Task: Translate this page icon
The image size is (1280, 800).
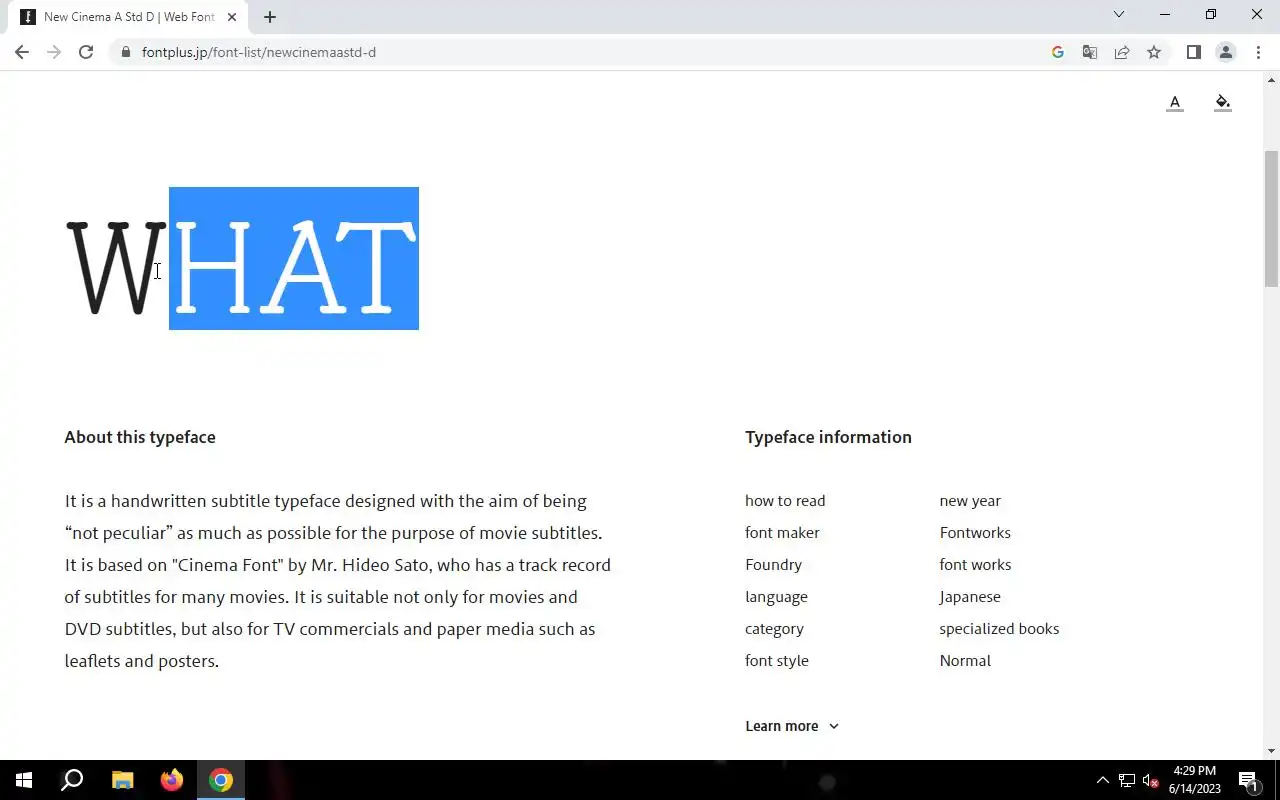Action: [1090, 52]
